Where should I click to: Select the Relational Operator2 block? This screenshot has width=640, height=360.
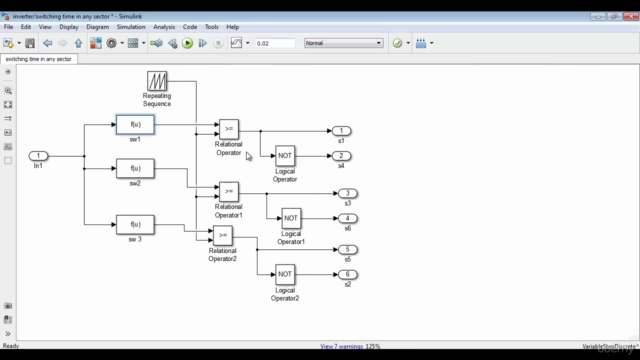pos(223,236)
